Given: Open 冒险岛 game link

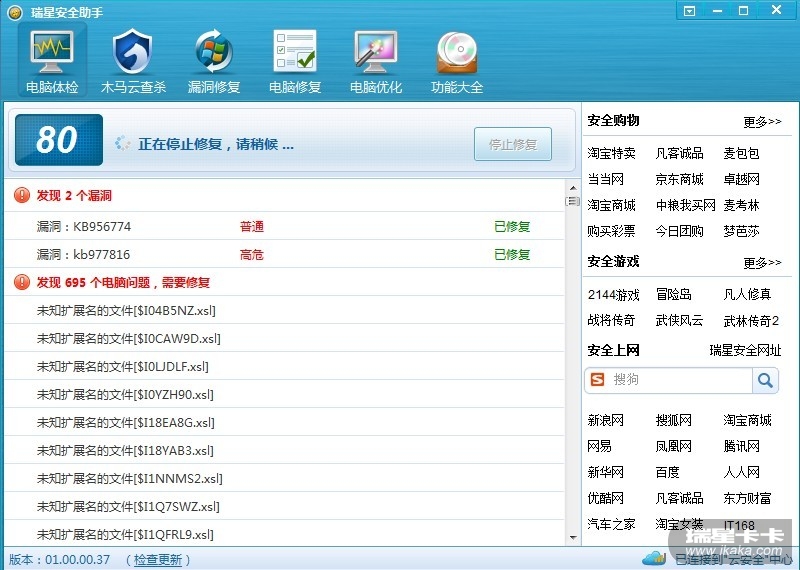Looking at the screenshot, I should pos(673,294).
